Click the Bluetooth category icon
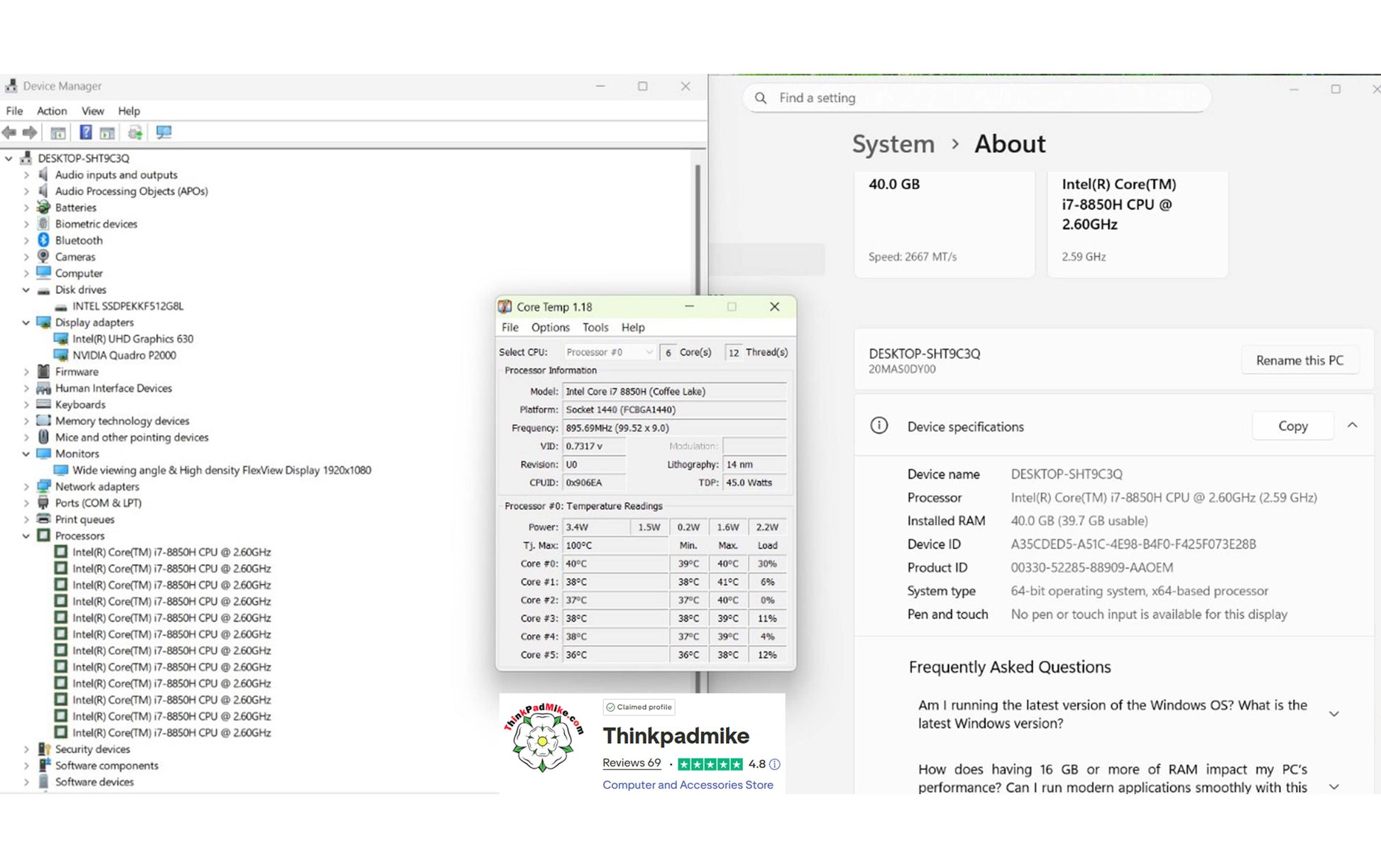This screenshot has height=868, width=1381. pos(44,241)
